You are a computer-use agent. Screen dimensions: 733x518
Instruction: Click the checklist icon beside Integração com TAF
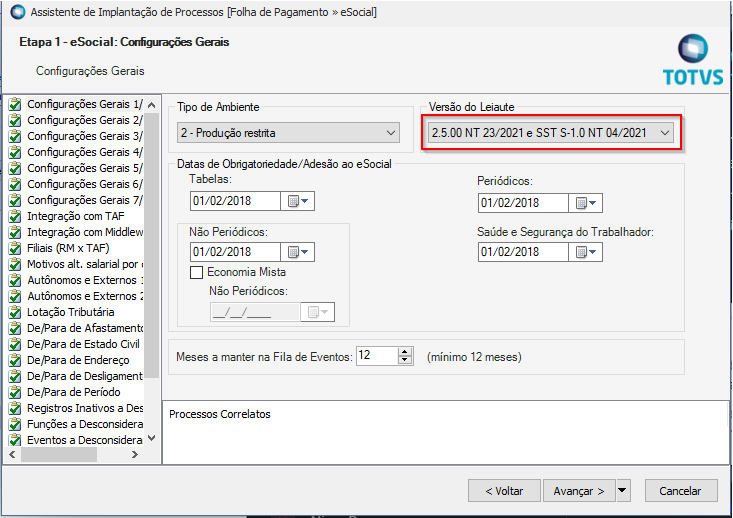pos(15,216)
